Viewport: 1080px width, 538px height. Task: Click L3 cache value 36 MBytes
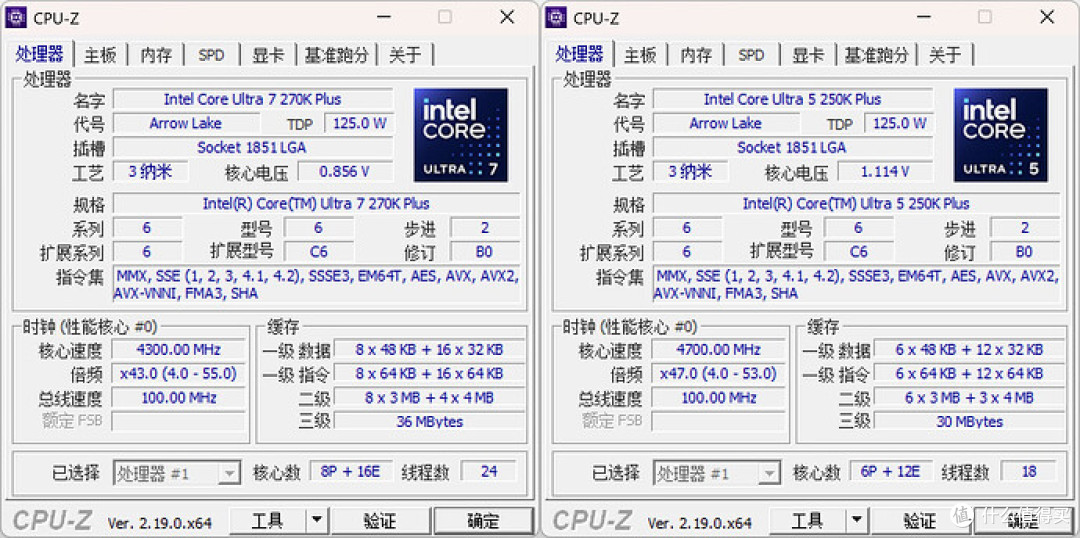click(429, 422)
